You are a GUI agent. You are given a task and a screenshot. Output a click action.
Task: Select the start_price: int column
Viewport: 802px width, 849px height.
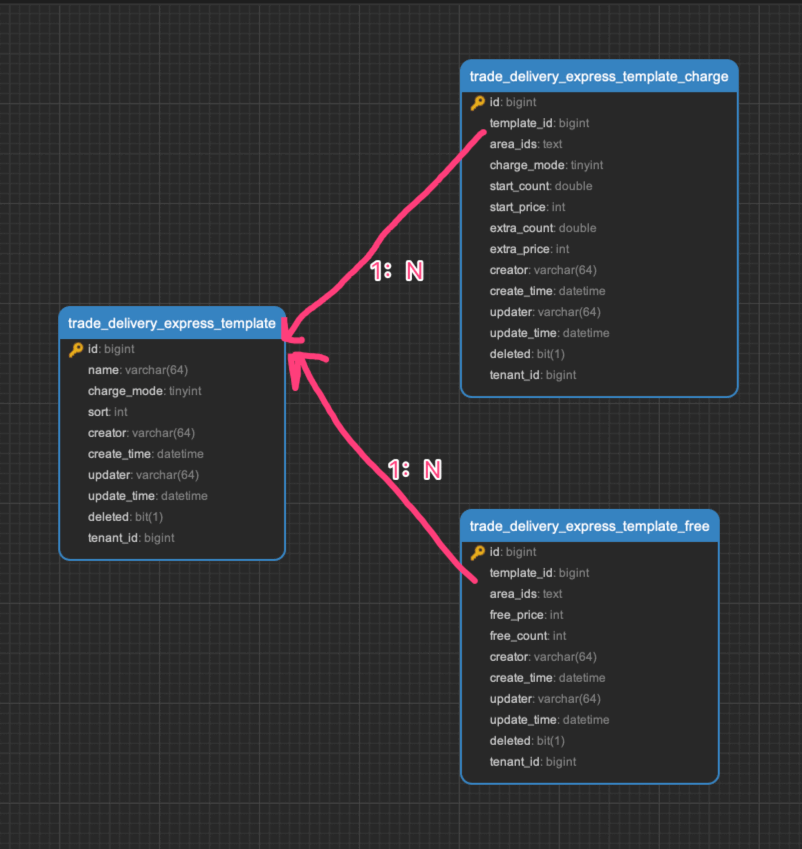click(527, 208)
